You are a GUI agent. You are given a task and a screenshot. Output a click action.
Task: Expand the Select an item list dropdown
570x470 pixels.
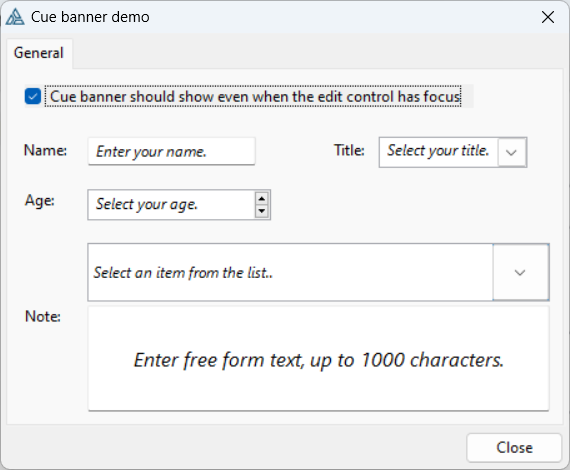(x=520, y=272)
